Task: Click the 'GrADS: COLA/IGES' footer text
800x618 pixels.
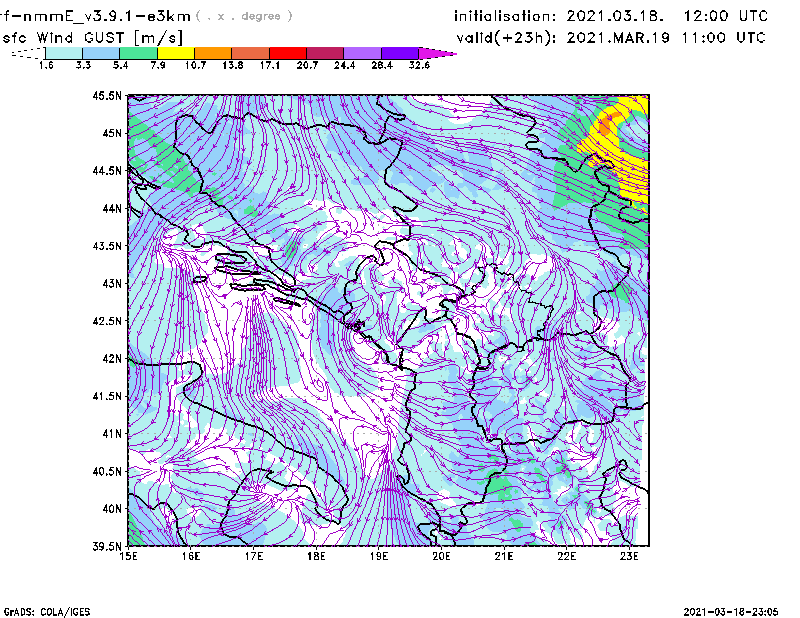Action: (x=47, y=612)
